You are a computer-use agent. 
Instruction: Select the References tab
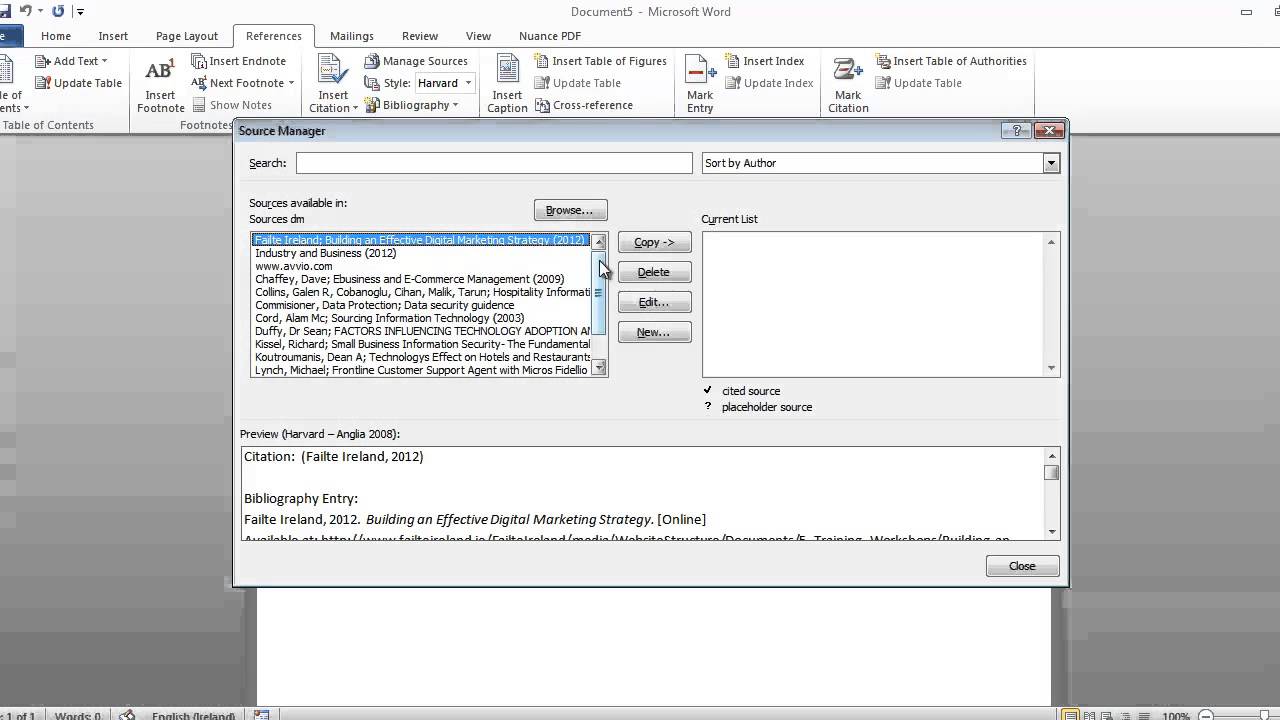(274, 36)
